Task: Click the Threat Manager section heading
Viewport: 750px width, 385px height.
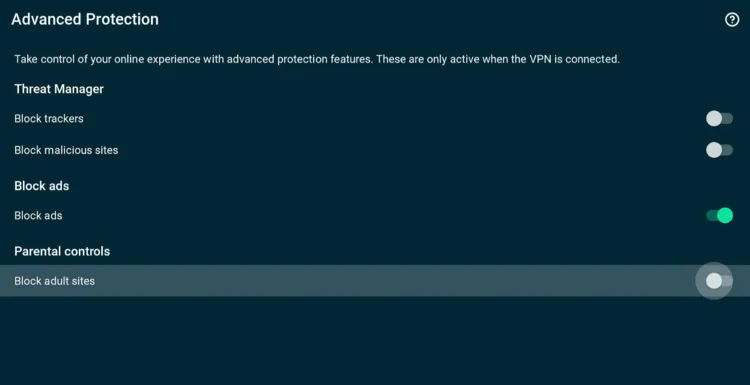Action: tap(59, 89)
